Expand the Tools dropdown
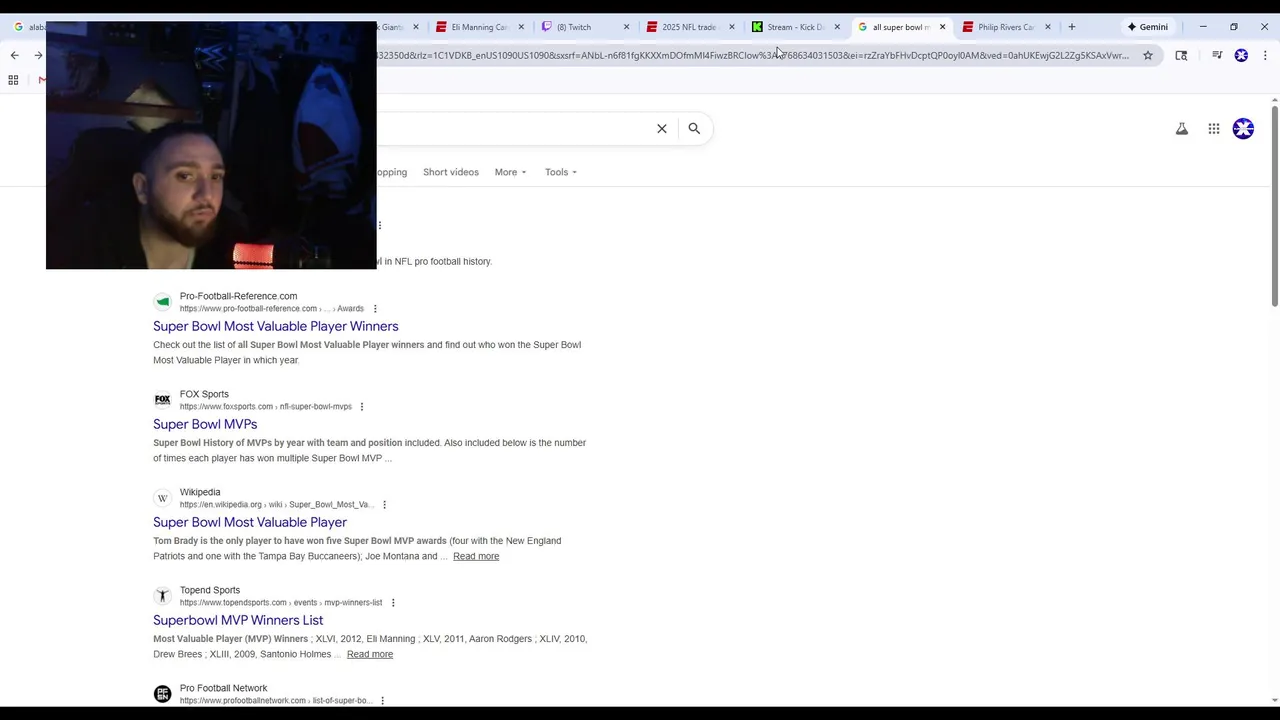Screen dimensions: 1280x720 click(x=561, y=172)
